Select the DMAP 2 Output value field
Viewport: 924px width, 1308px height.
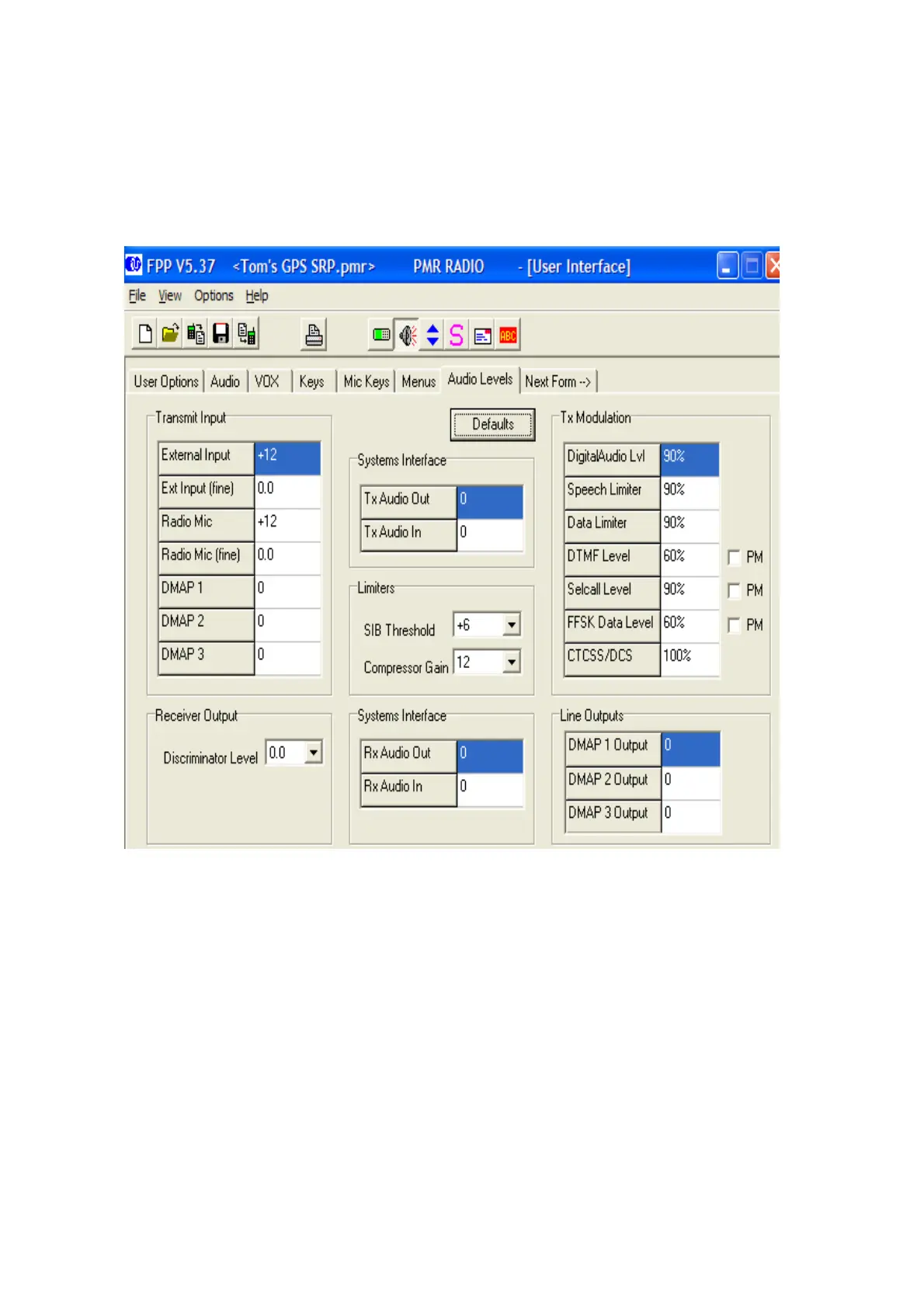point(691,782)
